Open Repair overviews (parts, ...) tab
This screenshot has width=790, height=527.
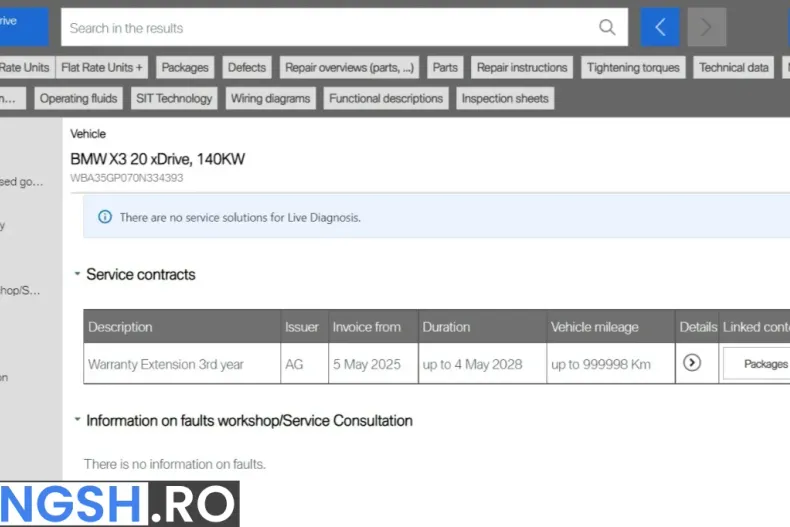click(349, 68)
